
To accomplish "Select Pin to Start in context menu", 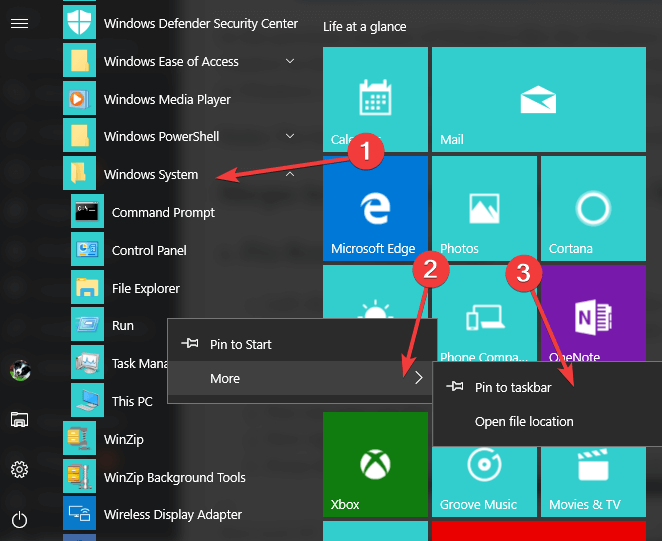I will coord(300,344).
